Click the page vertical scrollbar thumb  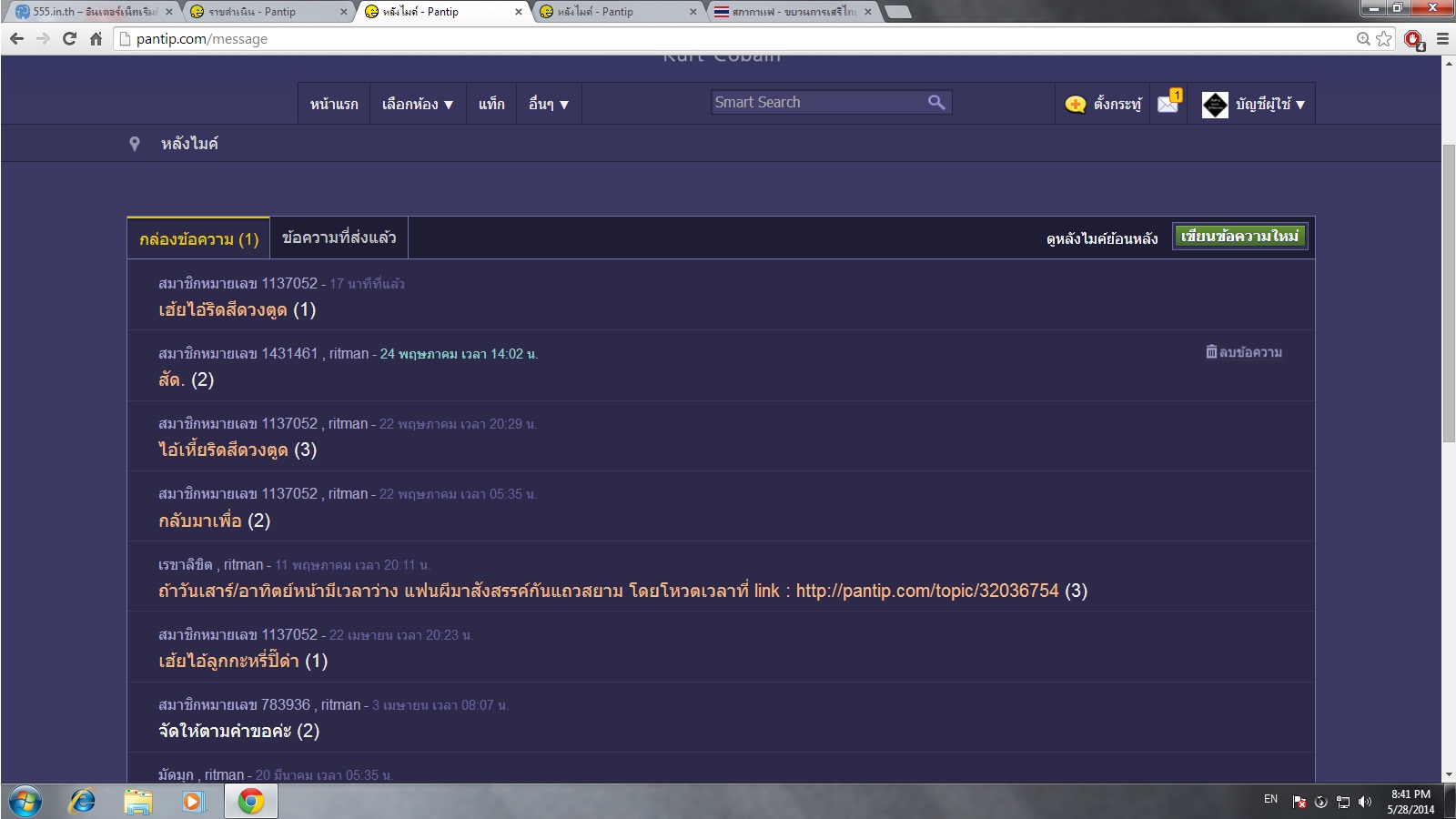point(1449,293)
